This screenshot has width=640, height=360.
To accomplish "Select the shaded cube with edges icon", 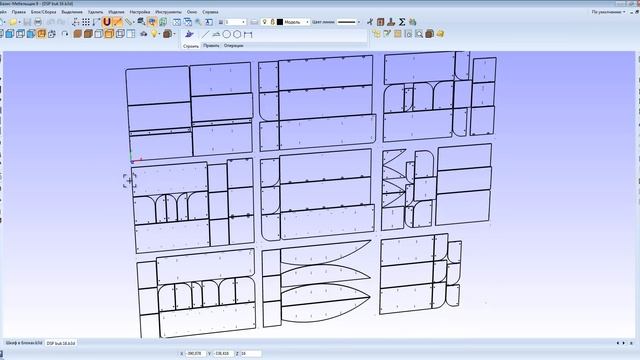I will pyautogui.click(x=88, y=34).
